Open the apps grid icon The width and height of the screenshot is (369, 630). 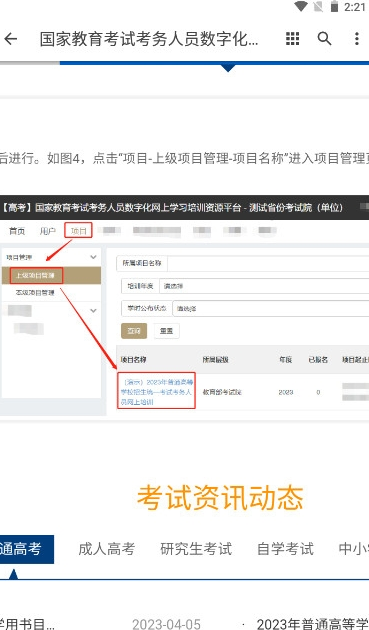point(293,39)
